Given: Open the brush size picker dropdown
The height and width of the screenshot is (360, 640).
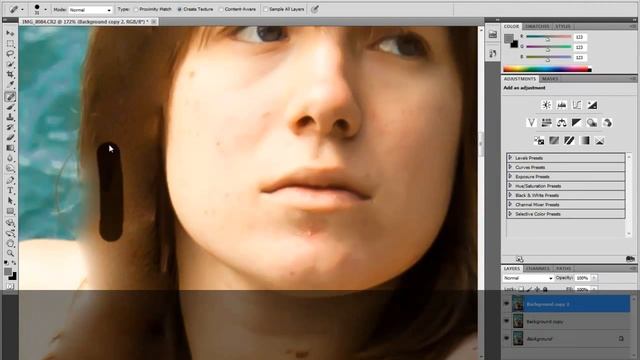Looking at the screenshot, I should 45,9.
